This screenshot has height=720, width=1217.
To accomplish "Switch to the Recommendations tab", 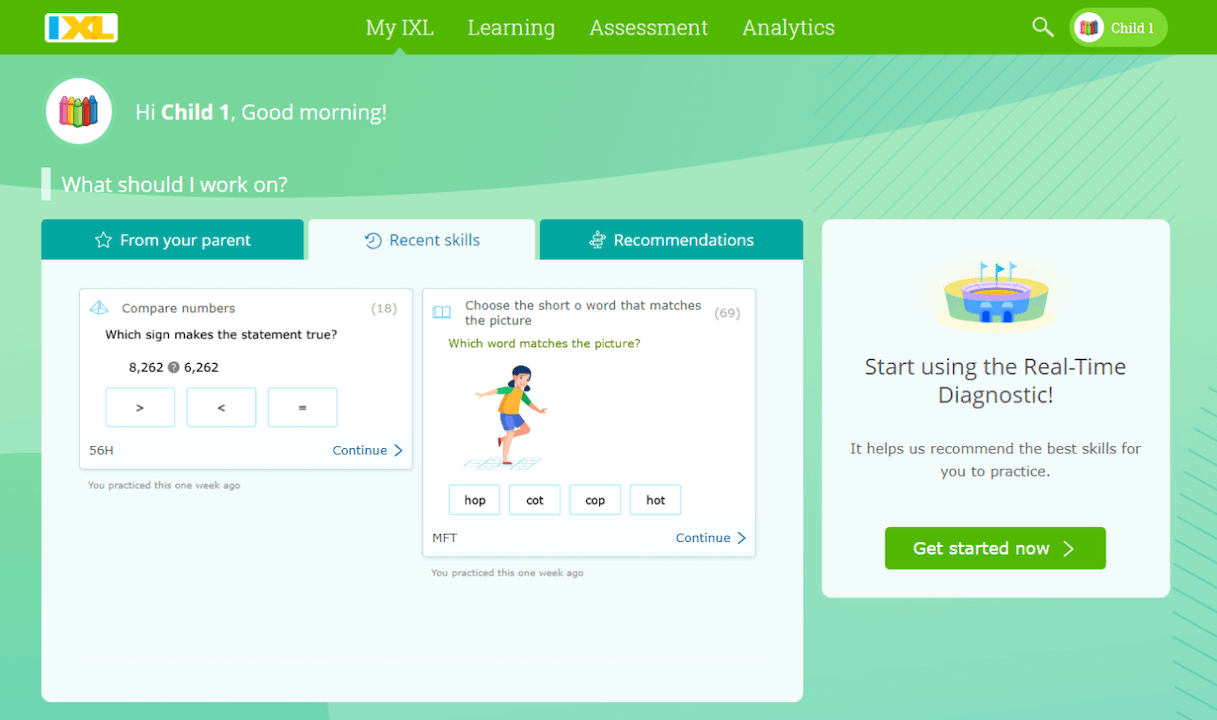I will (x=671, y=240).
